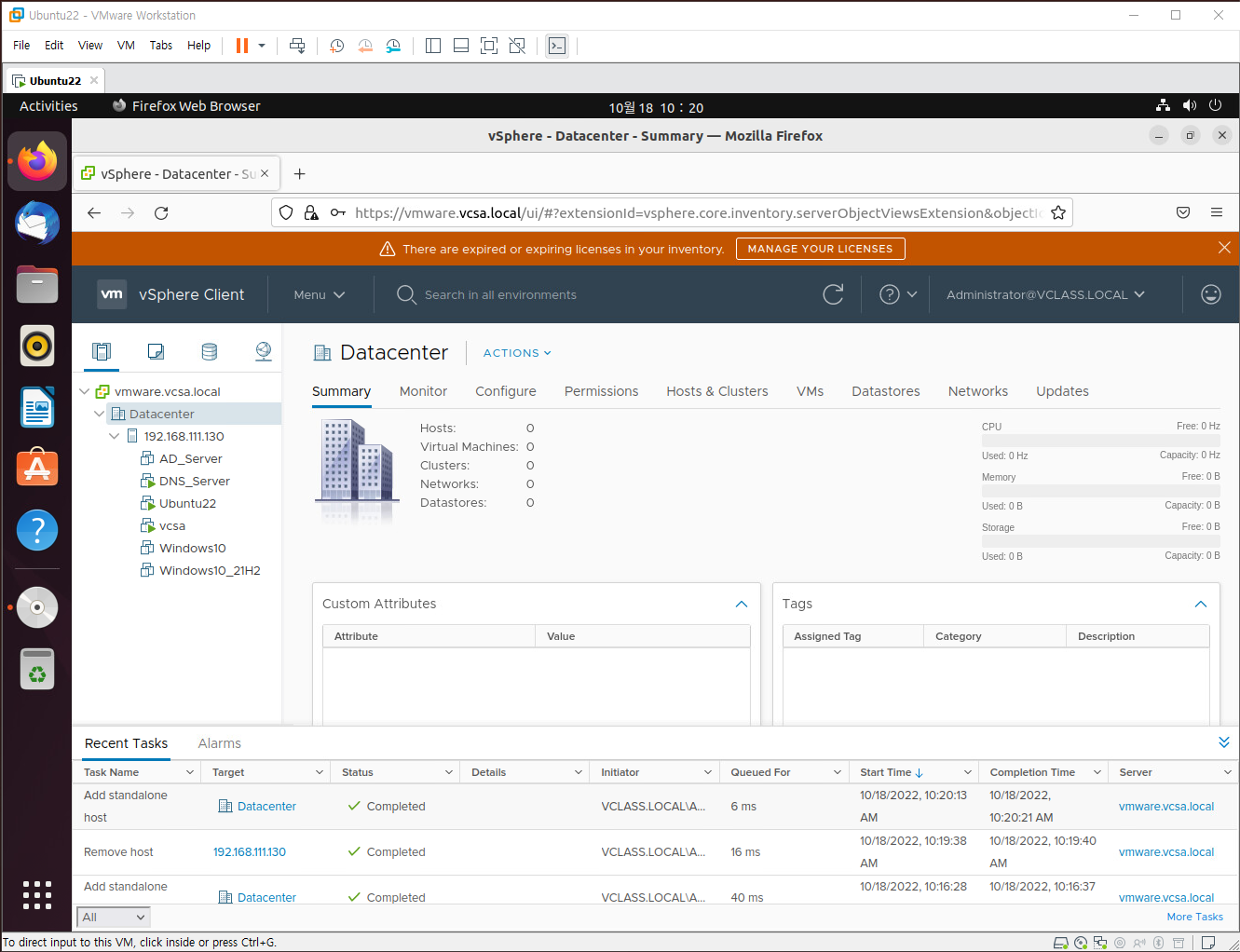This screenshot has height=952, width=1240.
Task: Open the Menu dropdown
Action: pos(320,294)
